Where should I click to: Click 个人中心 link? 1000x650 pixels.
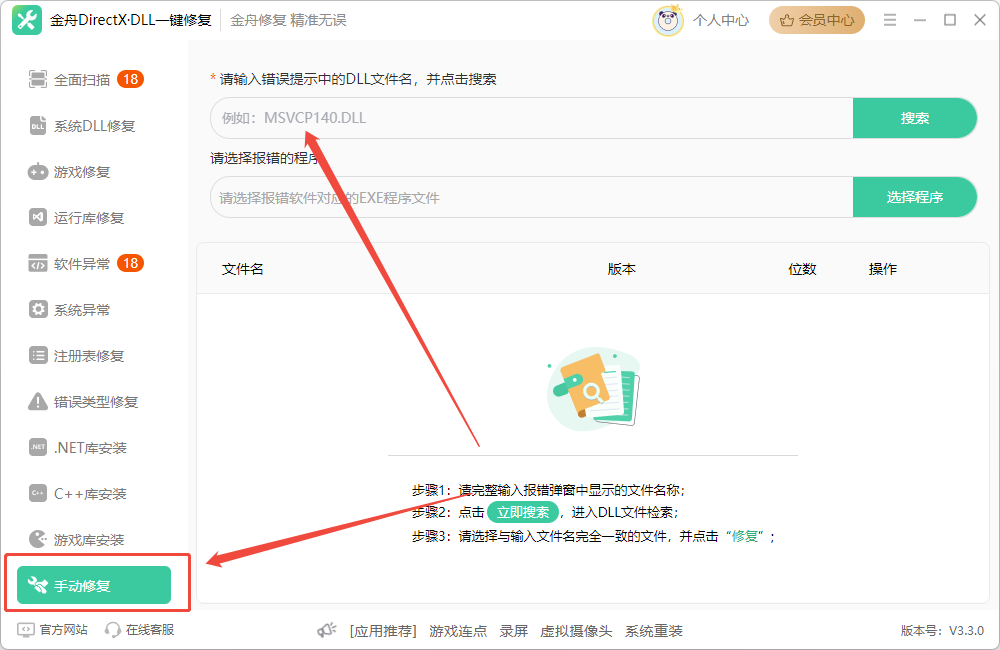[721, 20]
